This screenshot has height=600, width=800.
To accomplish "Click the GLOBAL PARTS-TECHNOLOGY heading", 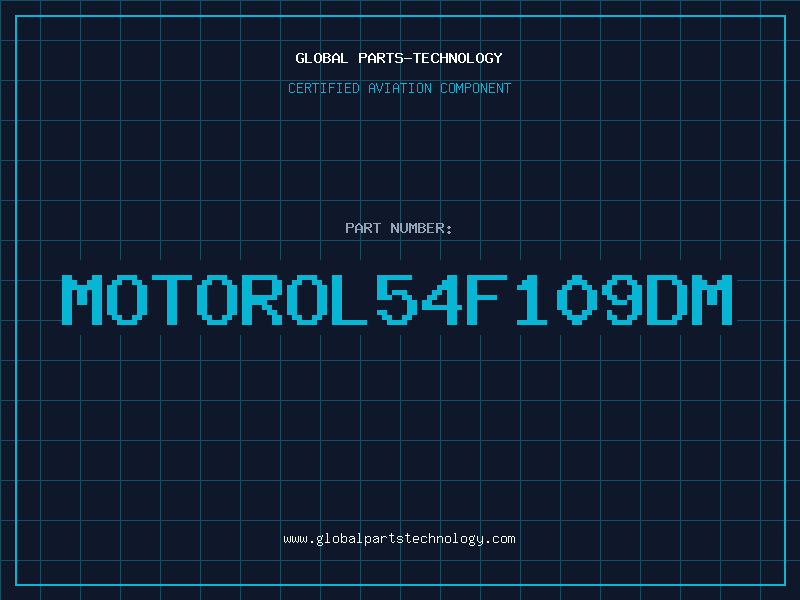I will (399, 58).
